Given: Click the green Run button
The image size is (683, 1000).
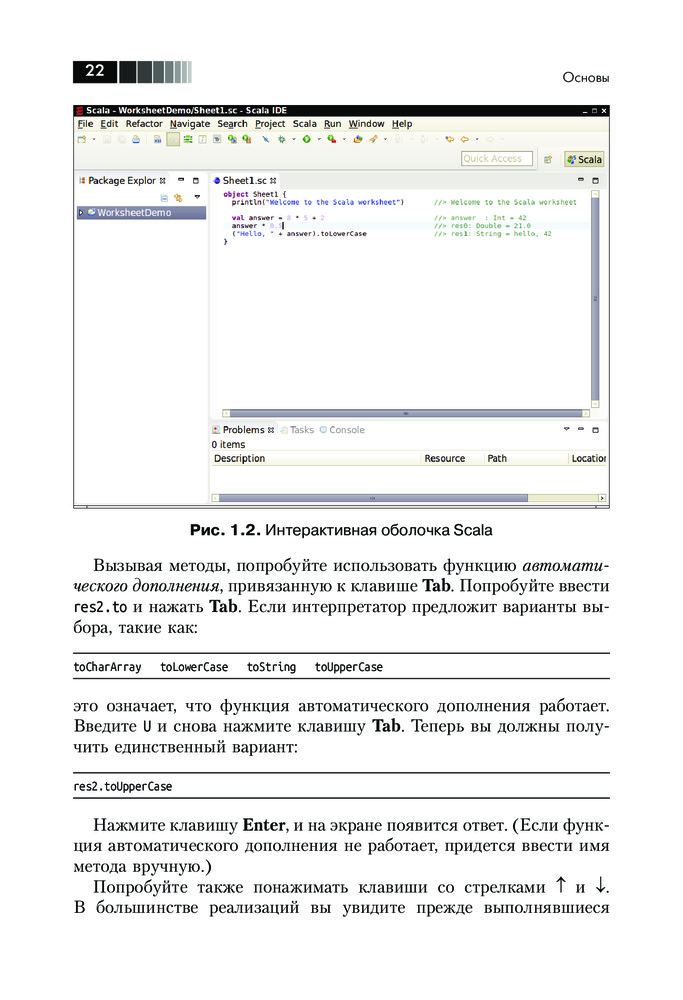Looking at the screenshot, I should (x=307, y=139).
